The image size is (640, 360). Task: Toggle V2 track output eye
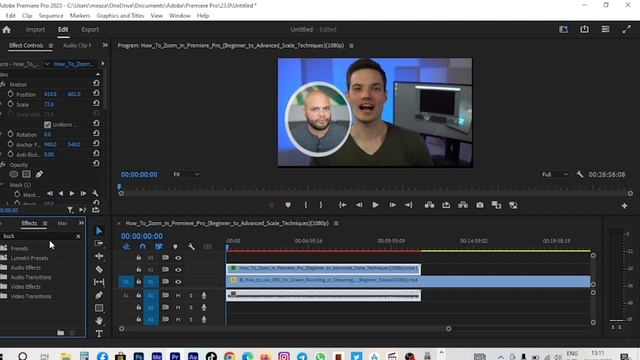pos(178,269)
